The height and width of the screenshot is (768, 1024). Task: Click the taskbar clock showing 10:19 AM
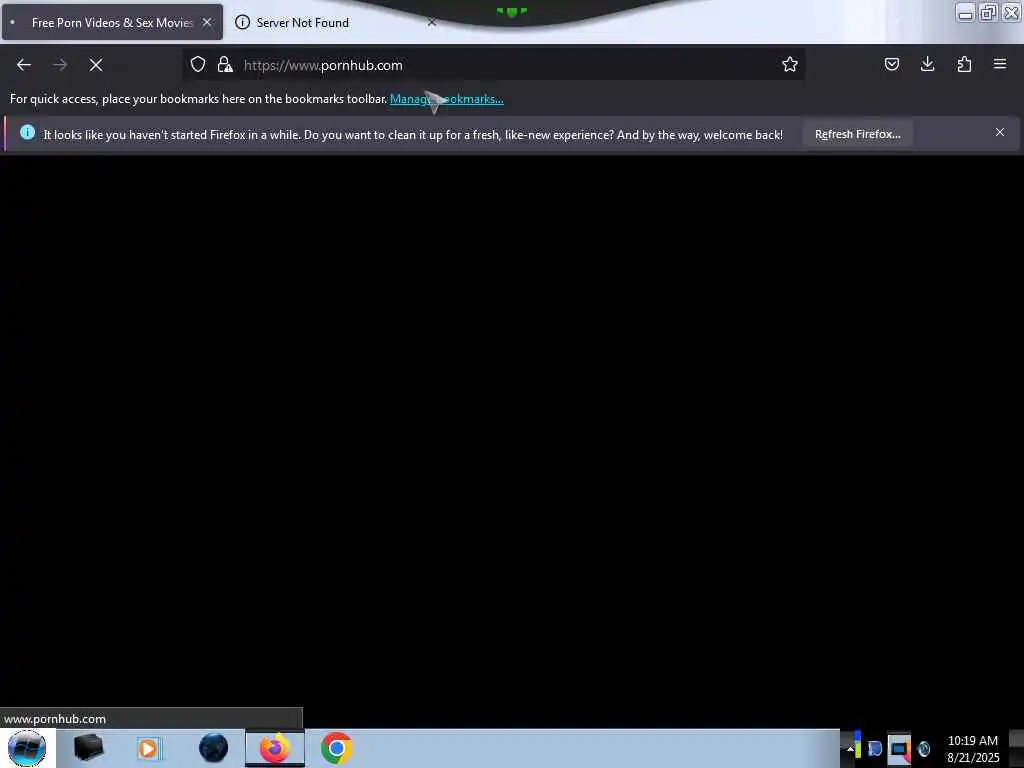pyautogui.click(x=972, y=748)
